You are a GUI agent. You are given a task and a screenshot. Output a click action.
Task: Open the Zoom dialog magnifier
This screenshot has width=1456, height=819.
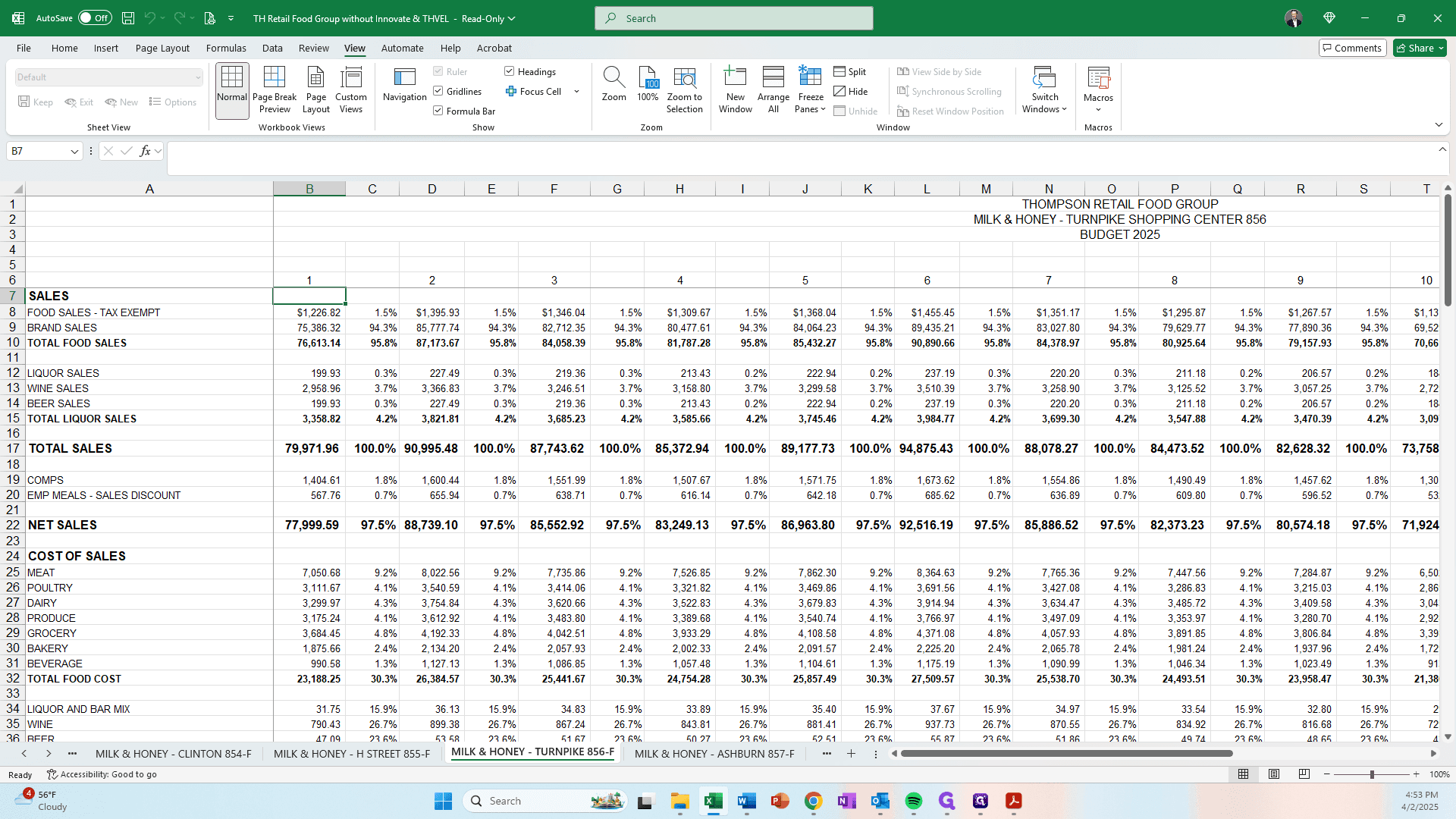coord(613,85)
